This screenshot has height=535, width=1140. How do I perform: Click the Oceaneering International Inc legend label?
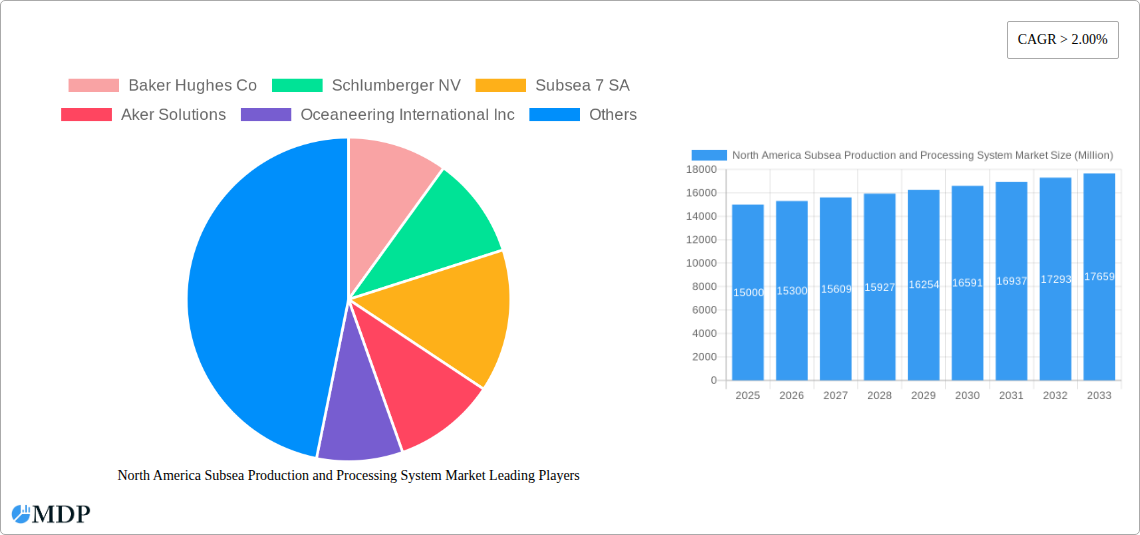pyautogui.click(x=407, y=114)
